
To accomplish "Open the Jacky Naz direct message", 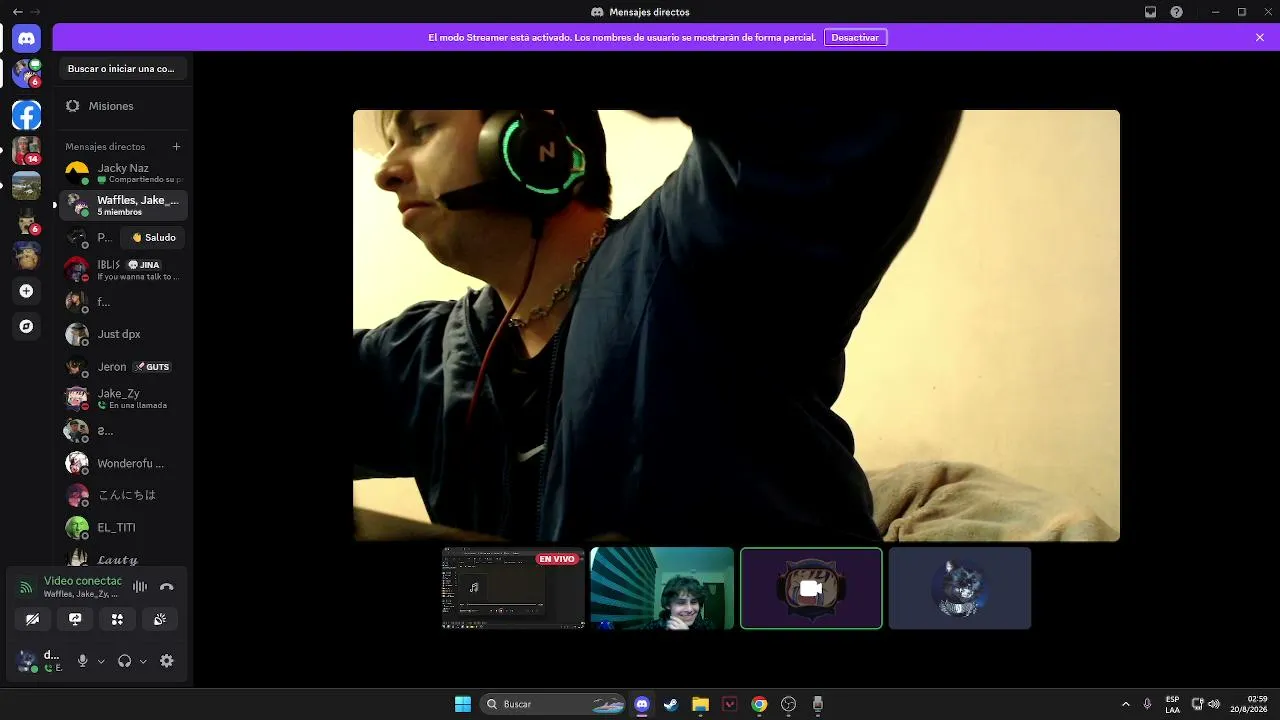I will point(124,173).
